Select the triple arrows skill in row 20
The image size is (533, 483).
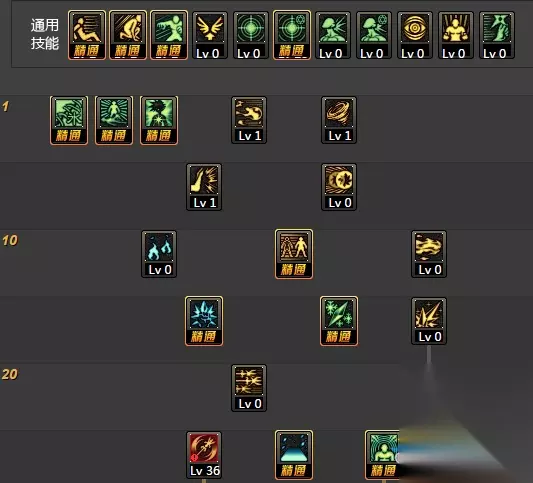point(249,388)
